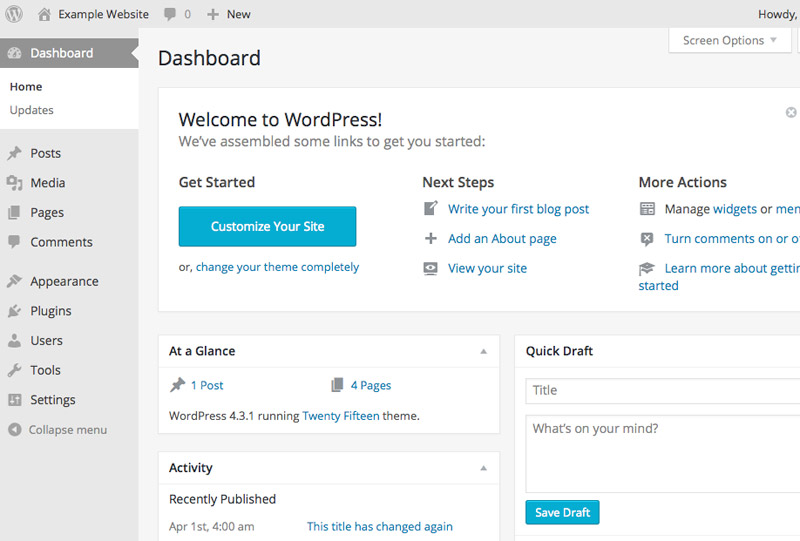
Task: Click the plus icon next to New
Action: coord(213,14)
